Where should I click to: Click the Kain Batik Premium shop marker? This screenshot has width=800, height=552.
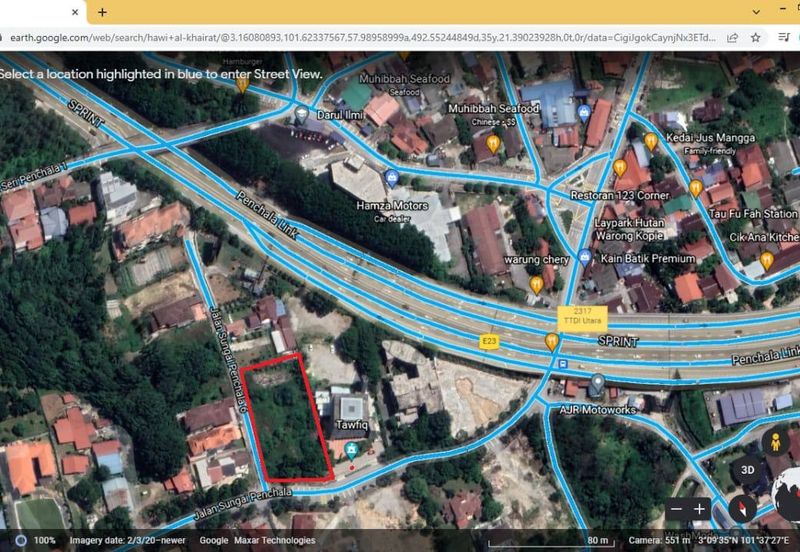tap(585, 258)
